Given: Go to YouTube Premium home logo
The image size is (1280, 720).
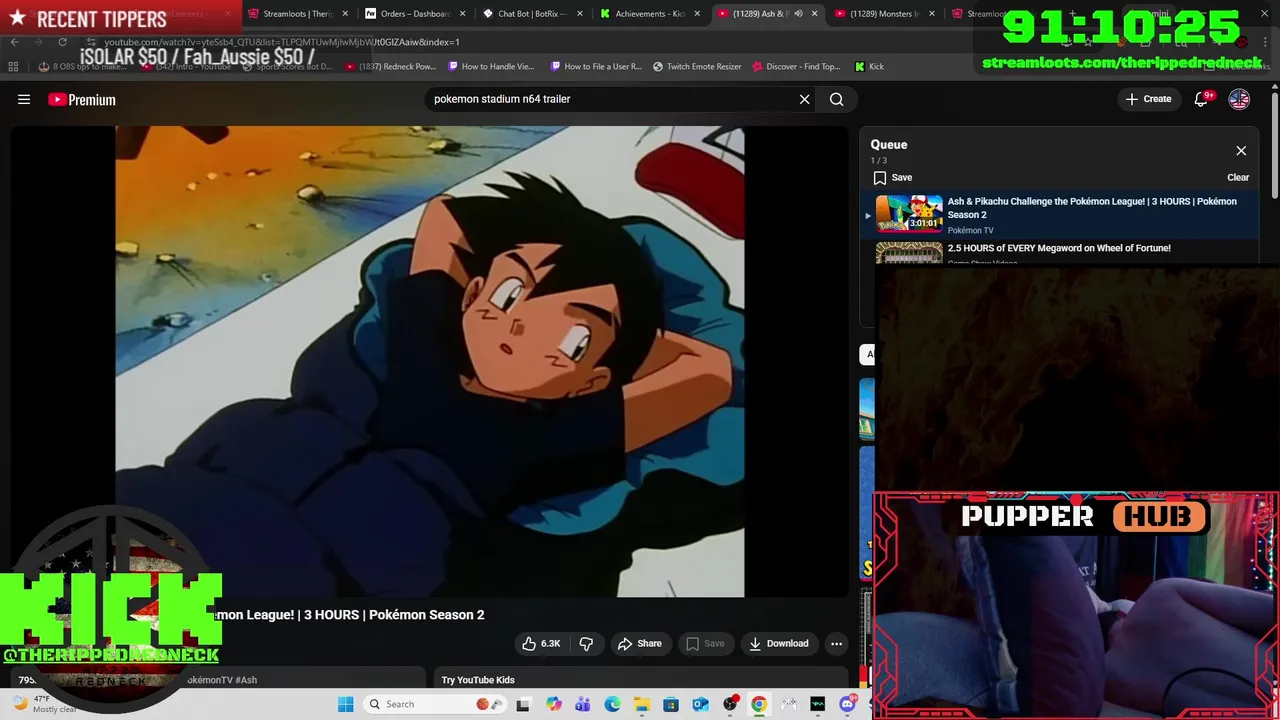Looking at the screenshot, I should (82, 99).
